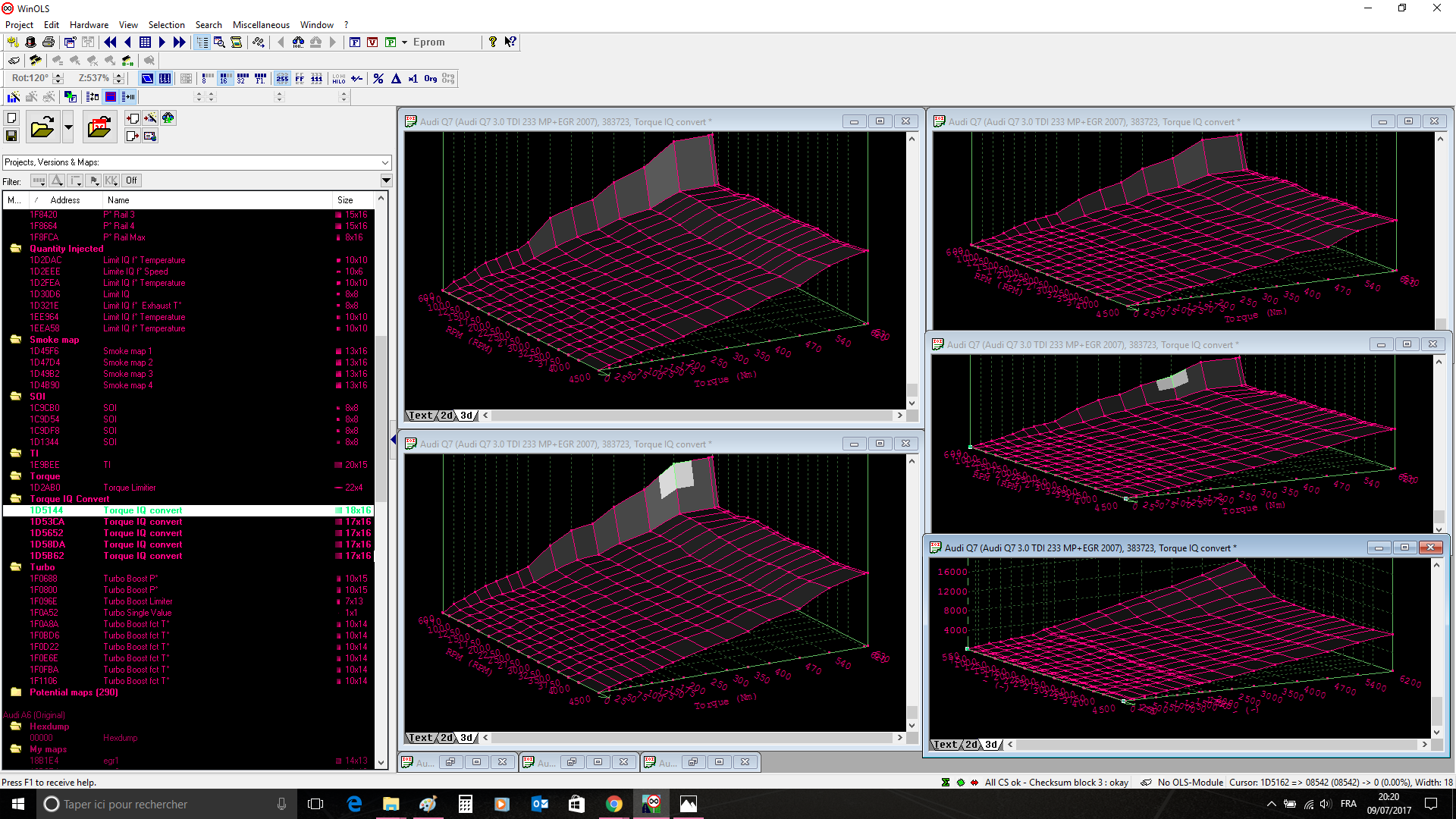The image size is (1456, 819).
Task: Toggle the 16-bit data width button
Action: (225, 78)
